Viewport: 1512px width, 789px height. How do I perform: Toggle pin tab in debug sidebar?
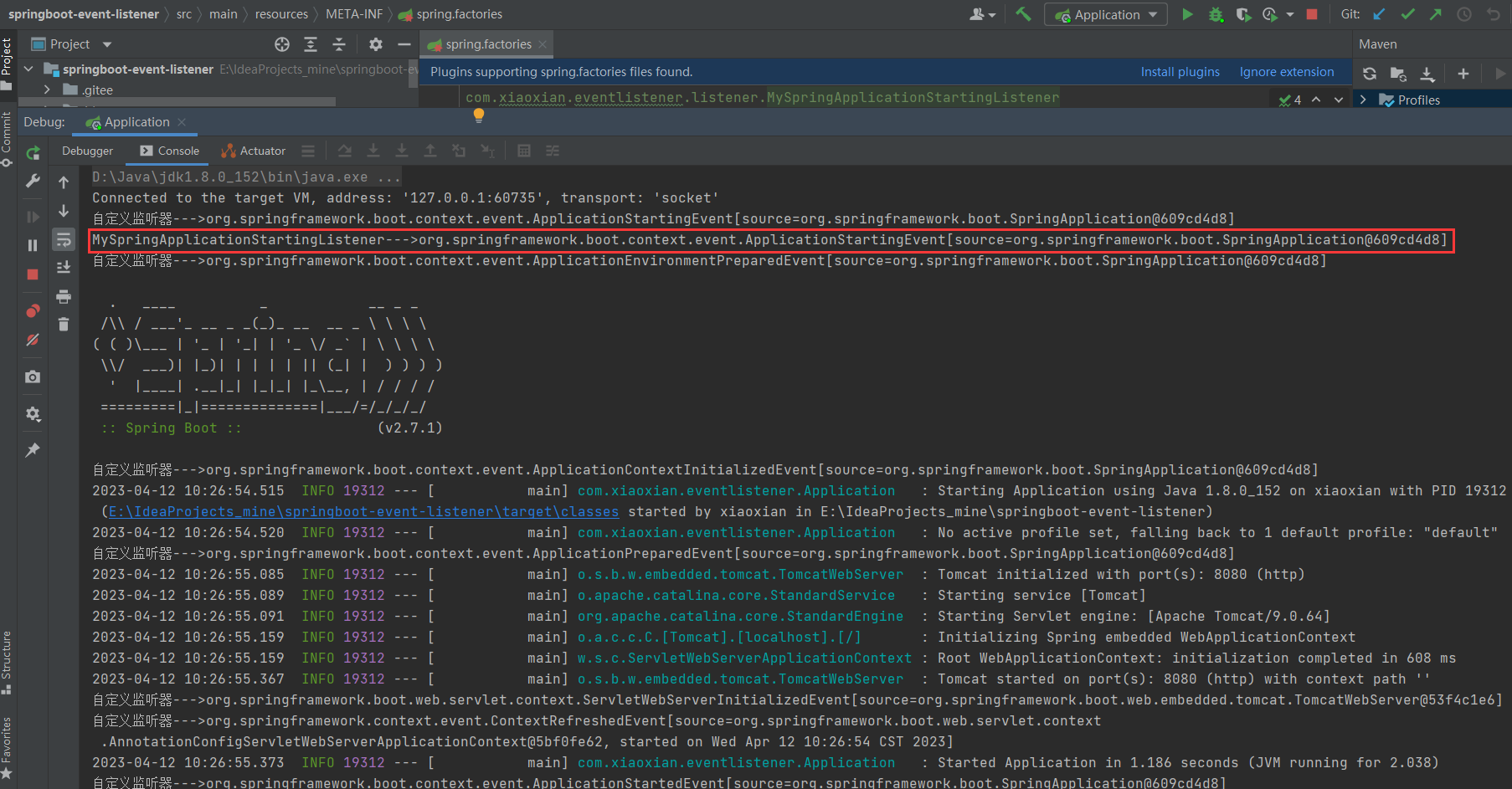[33, 450]
